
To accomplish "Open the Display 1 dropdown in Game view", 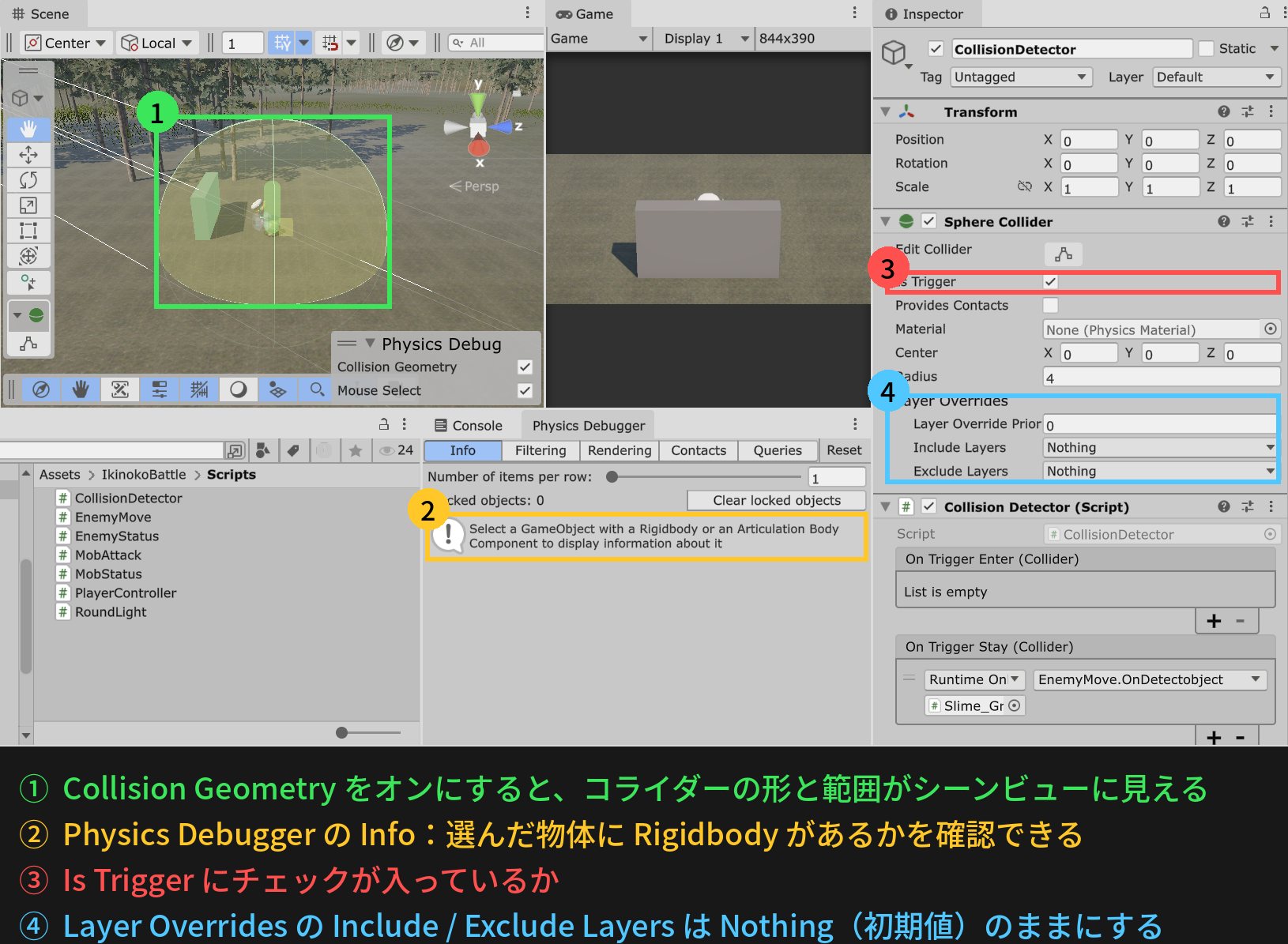I will (706, 38).
